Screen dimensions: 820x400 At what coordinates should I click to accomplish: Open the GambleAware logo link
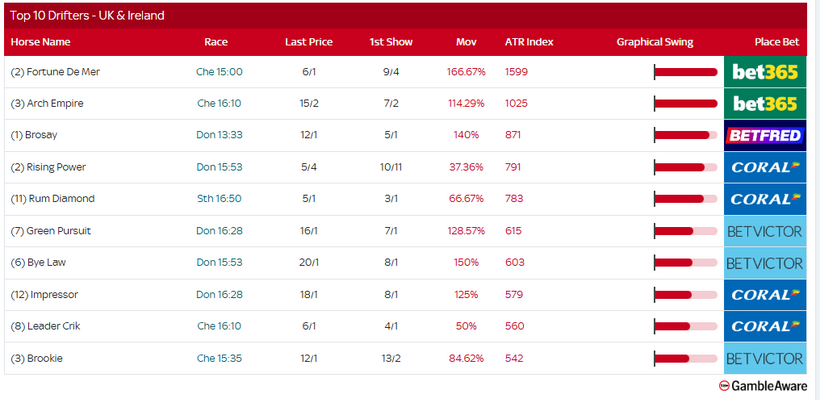point(761,386)
